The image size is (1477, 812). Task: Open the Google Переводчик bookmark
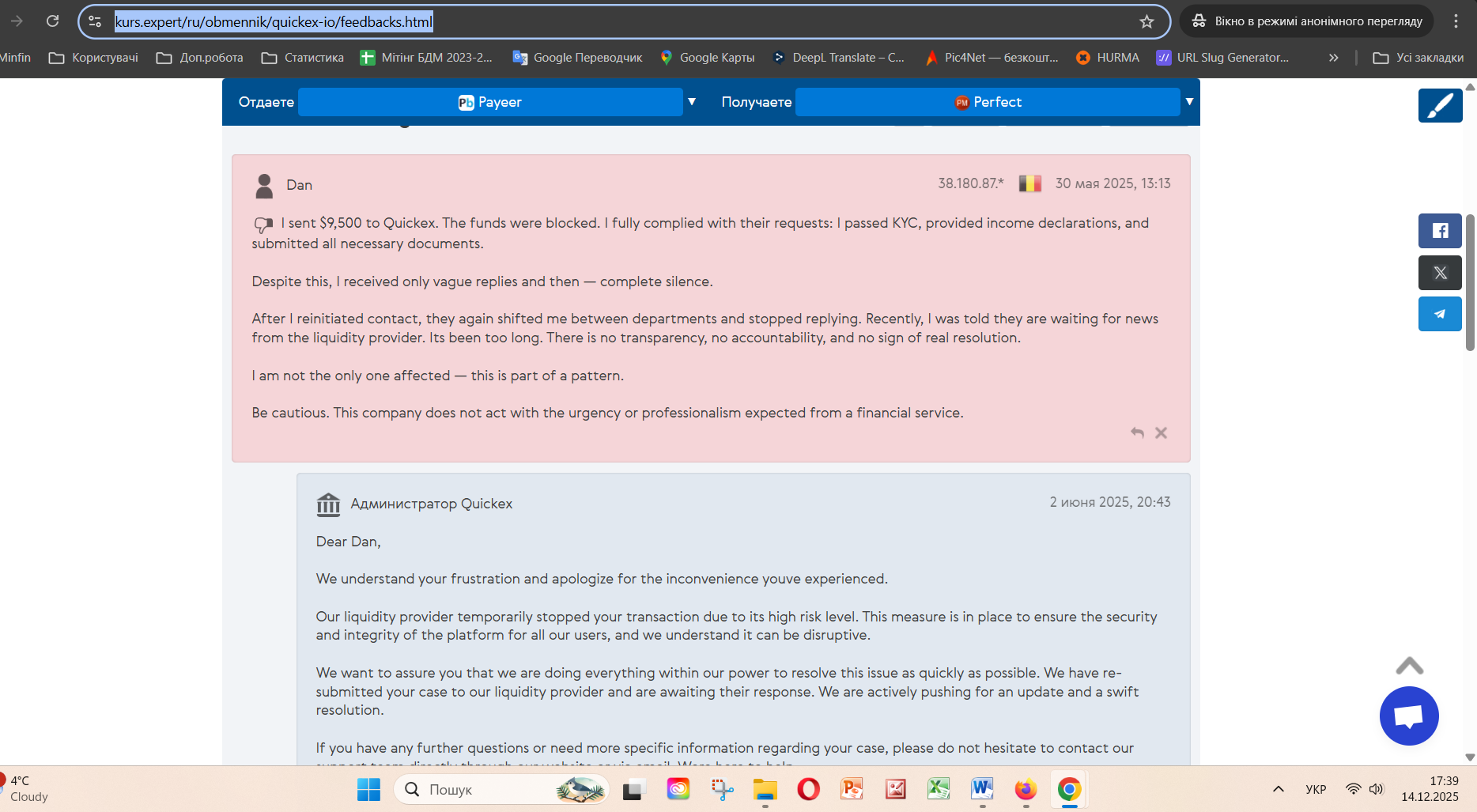[x=578, y=58]
